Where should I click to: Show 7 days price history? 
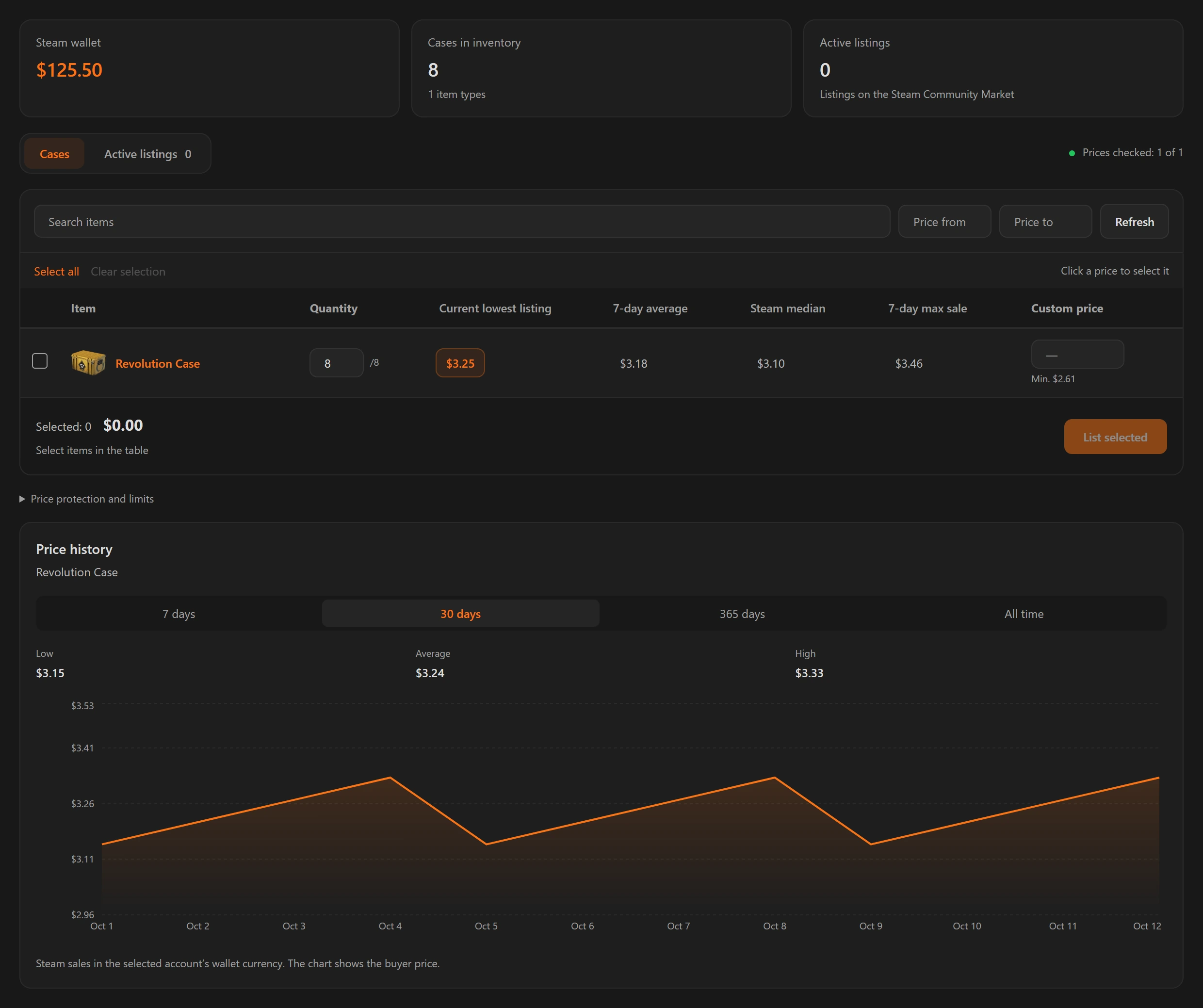click(x=179, y=614)
